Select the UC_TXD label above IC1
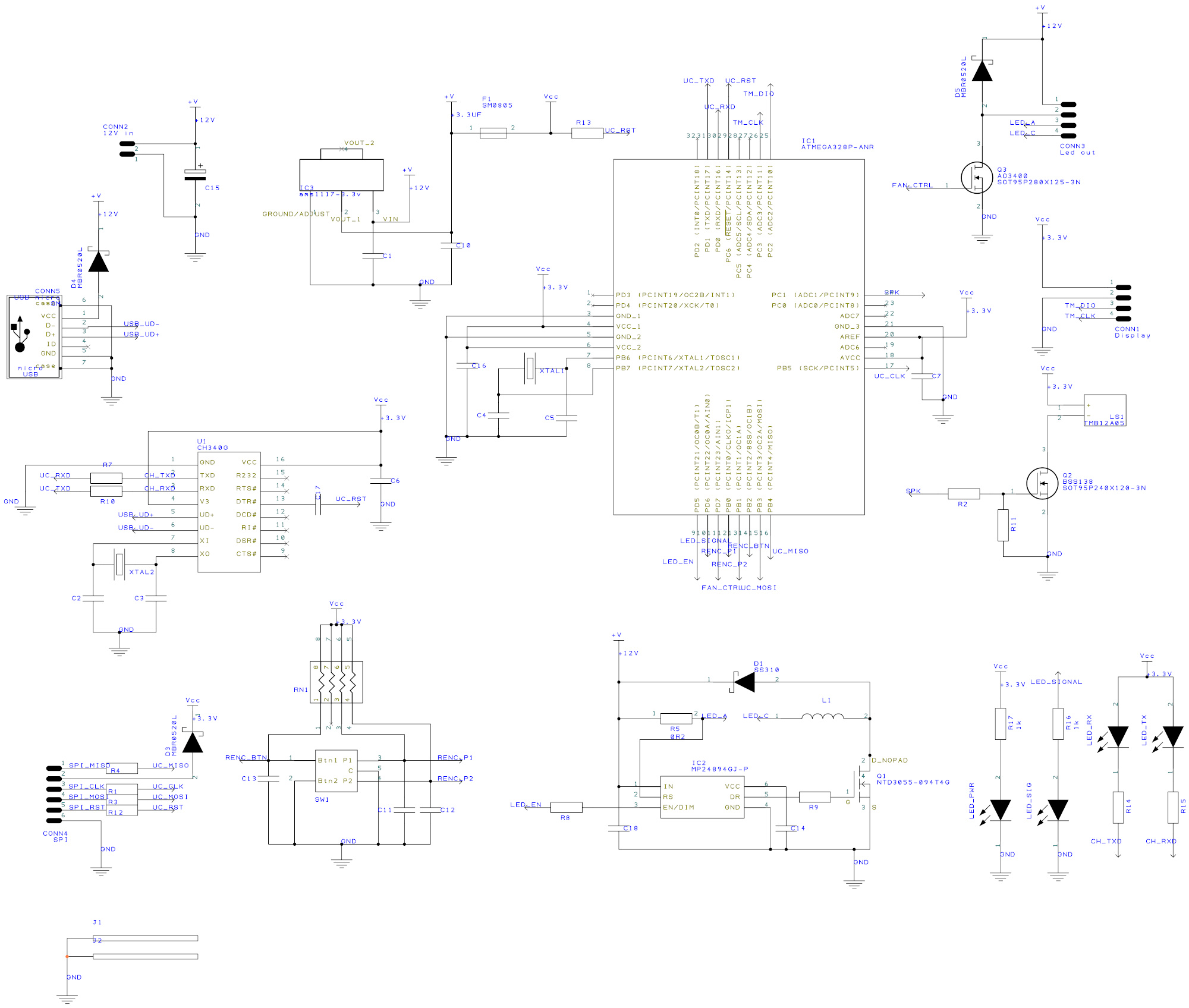Image resolution: width=1189 pixels, height=1008 pixels. [x=699, y=81]
